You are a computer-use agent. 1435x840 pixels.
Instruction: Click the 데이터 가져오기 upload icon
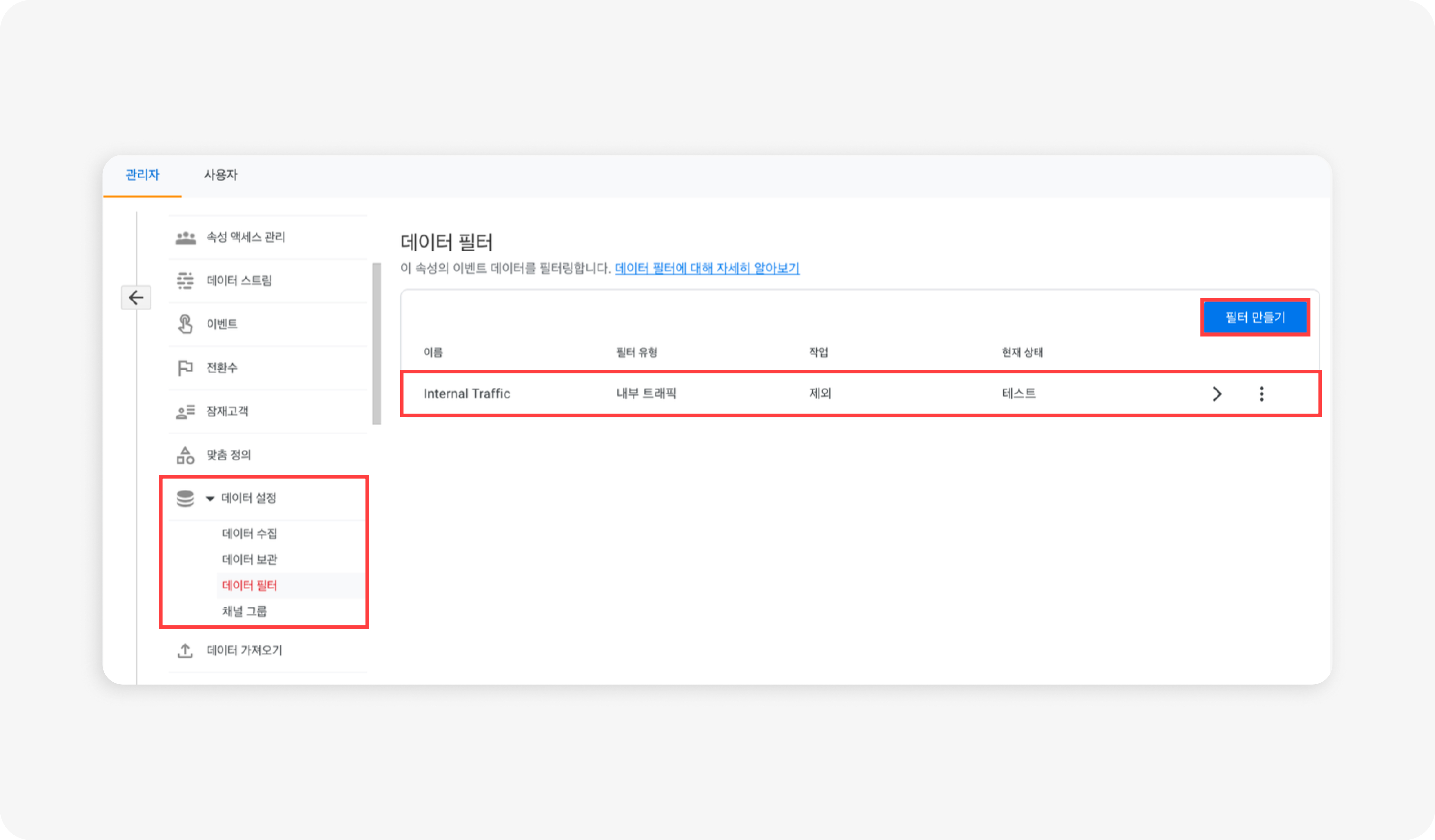point(185,650)
